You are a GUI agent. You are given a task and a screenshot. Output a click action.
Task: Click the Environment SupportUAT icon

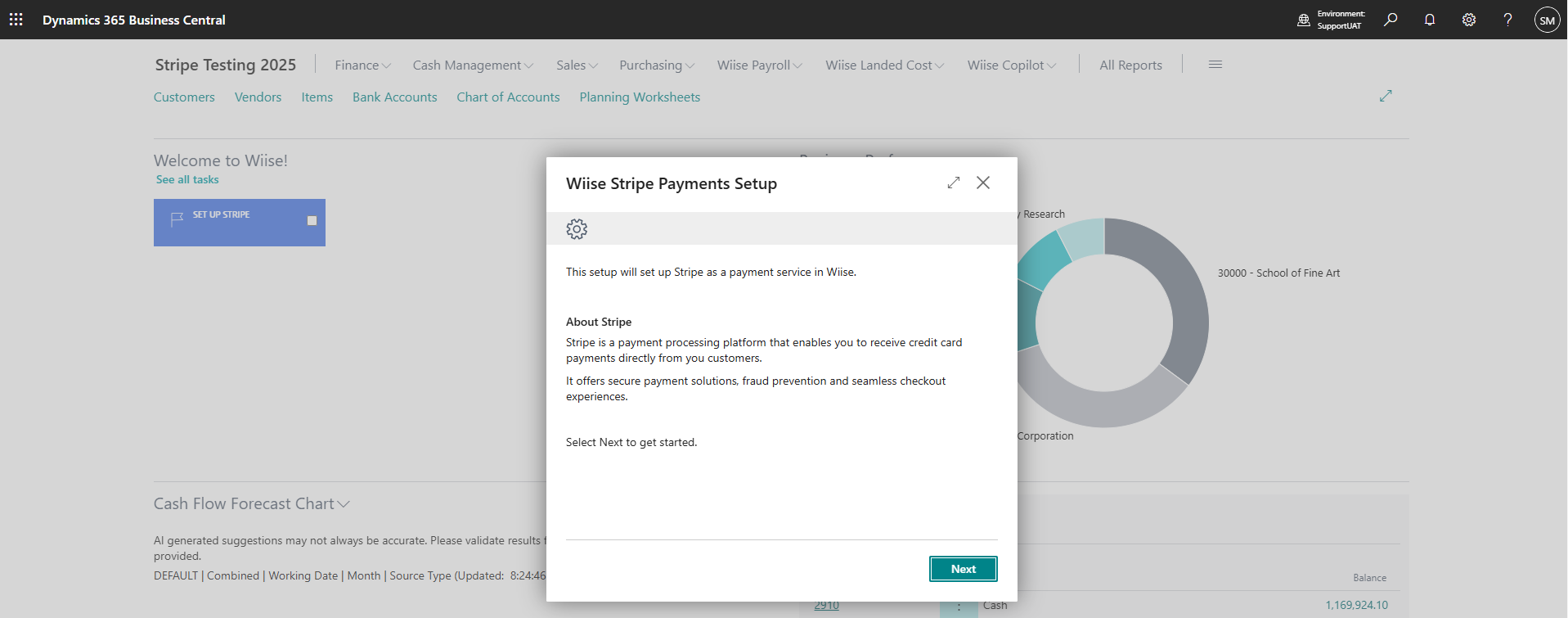pos(1304,20)
